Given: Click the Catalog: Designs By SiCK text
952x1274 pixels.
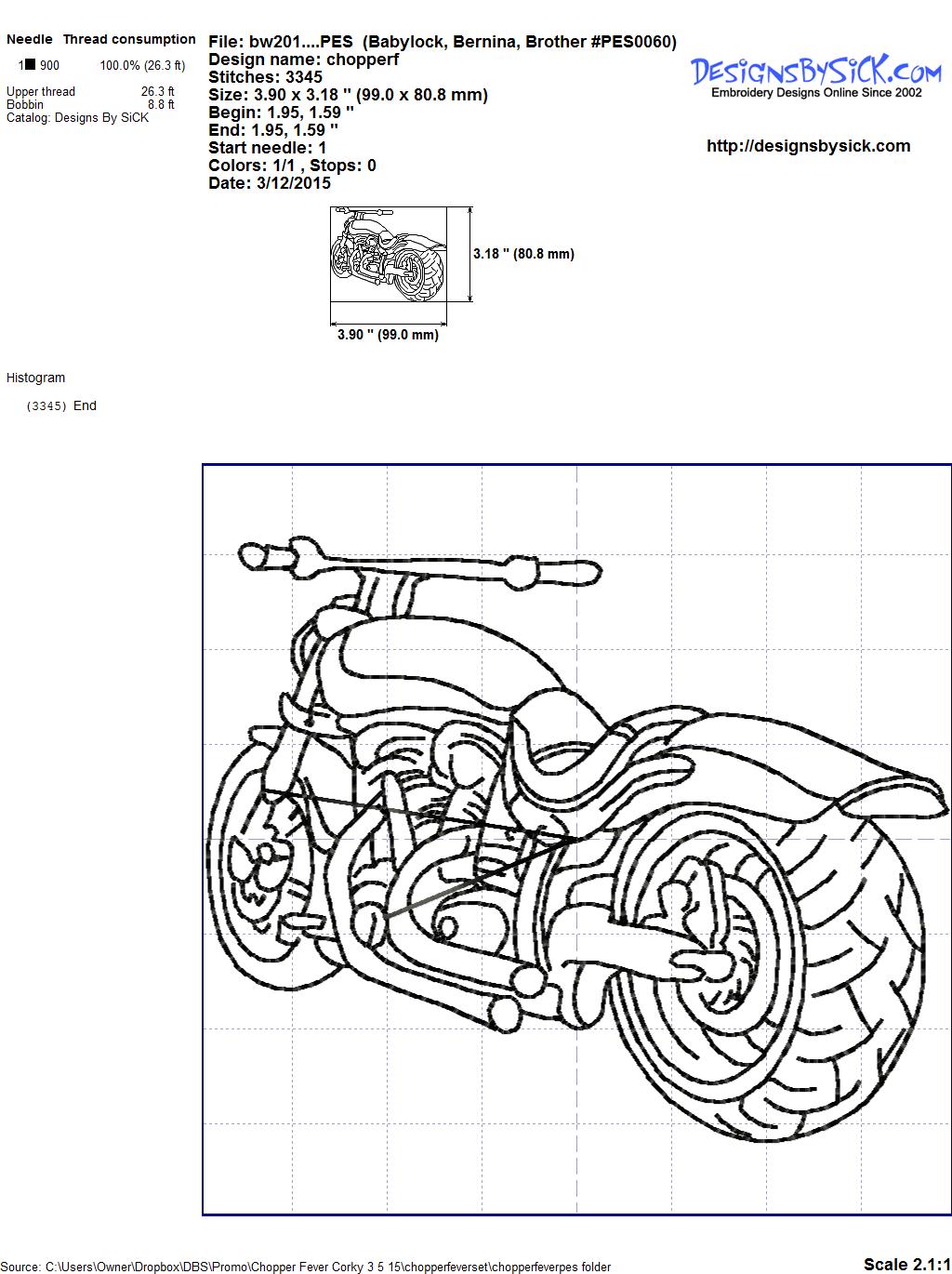Looking at the screenshot, I should coord(77,118).
